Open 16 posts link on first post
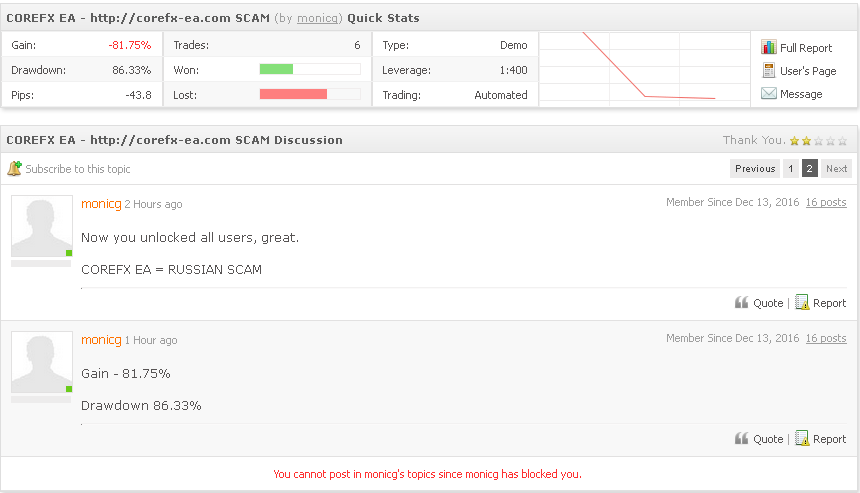 point(826,202)
